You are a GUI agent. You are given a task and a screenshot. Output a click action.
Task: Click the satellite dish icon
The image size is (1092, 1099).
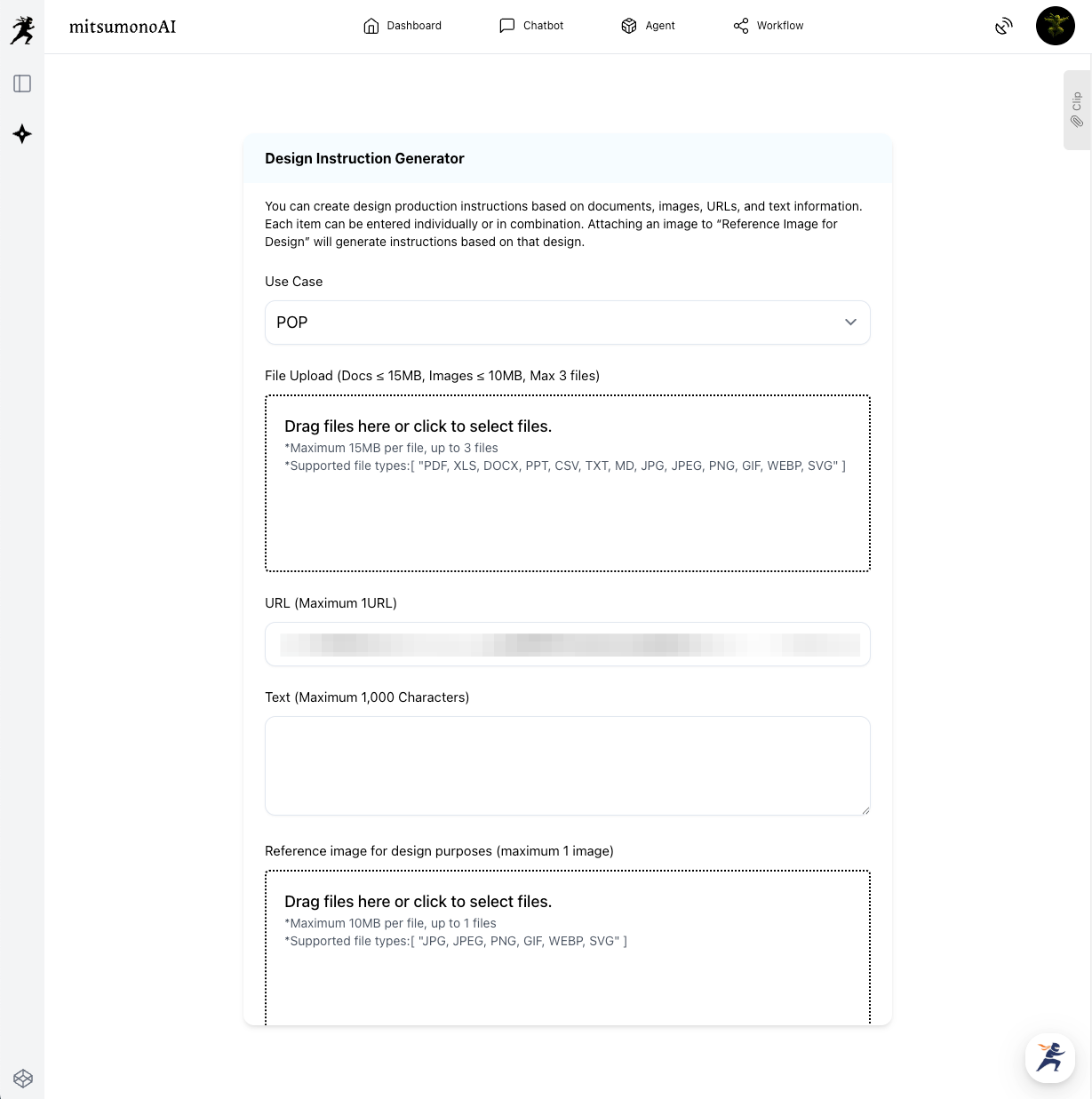pos(1003,27)
